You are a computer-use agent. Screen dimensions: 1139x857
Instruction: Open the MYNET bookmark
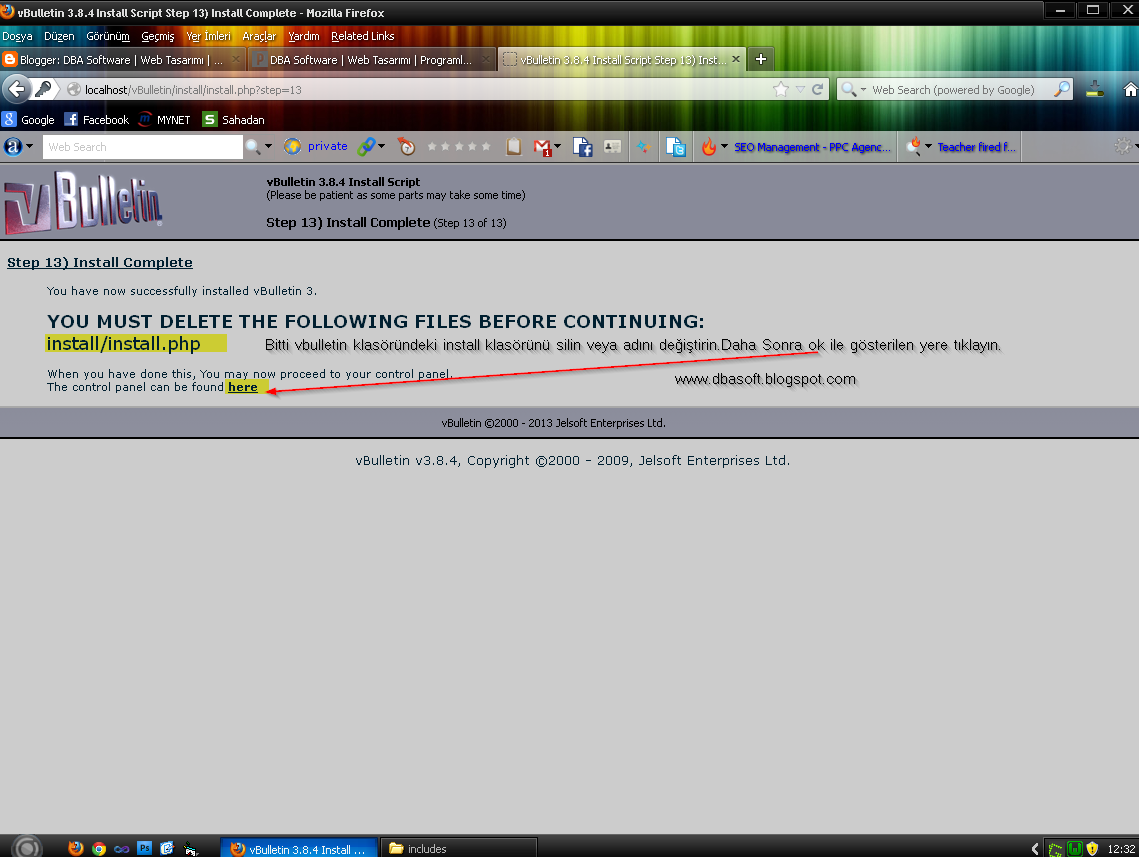click(165, 120)
